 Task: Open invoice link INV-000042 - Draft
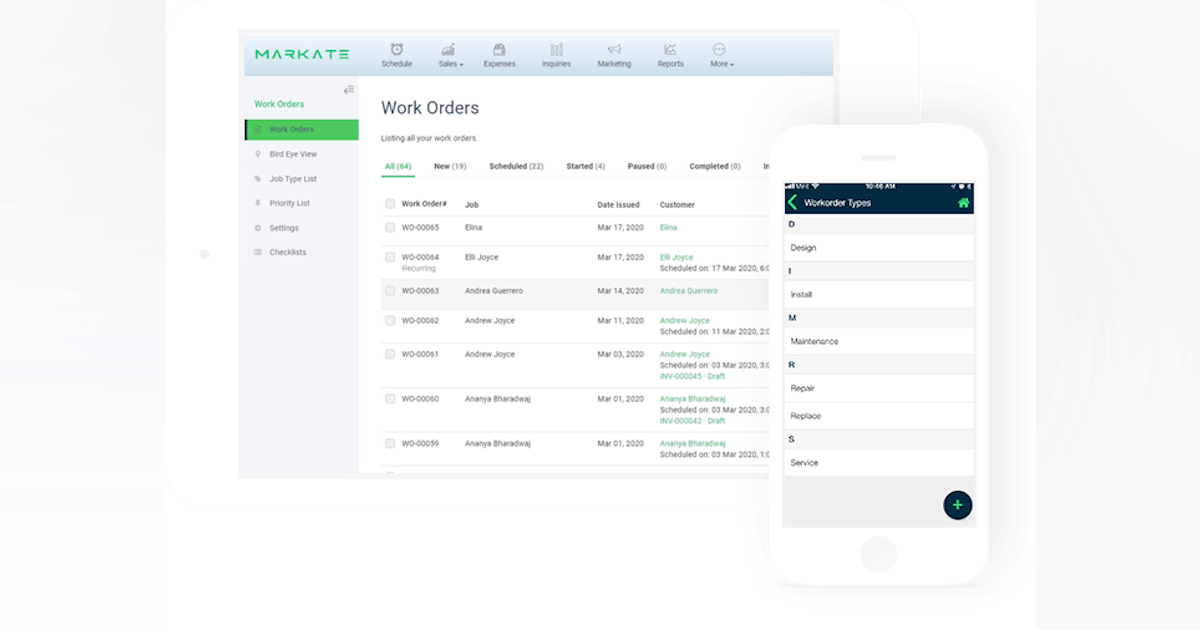point(693,421)
